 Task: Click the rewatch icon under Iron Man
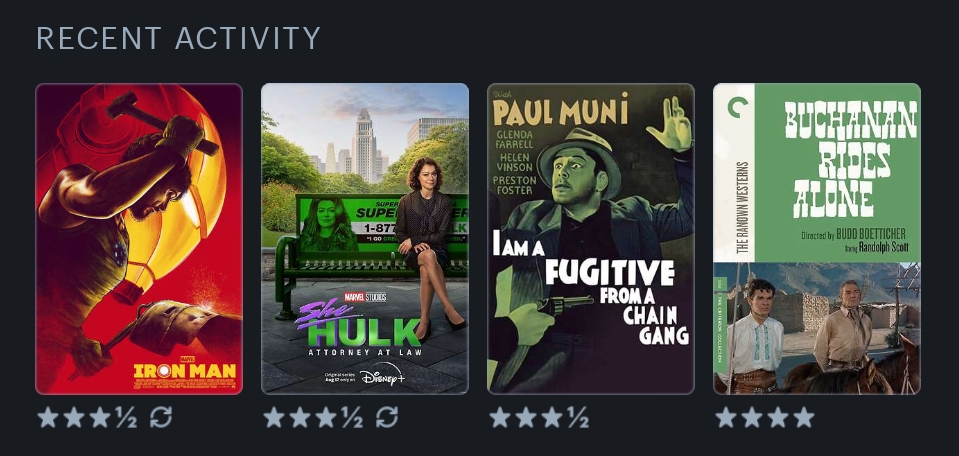[161, 417]
